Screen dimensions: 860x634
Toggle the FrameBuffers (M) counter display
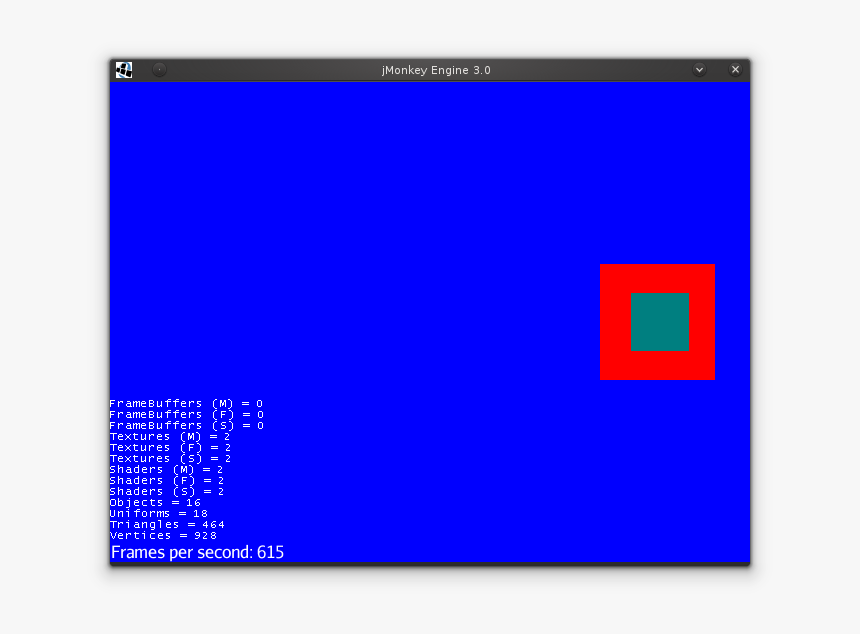(x=185, y=403)
